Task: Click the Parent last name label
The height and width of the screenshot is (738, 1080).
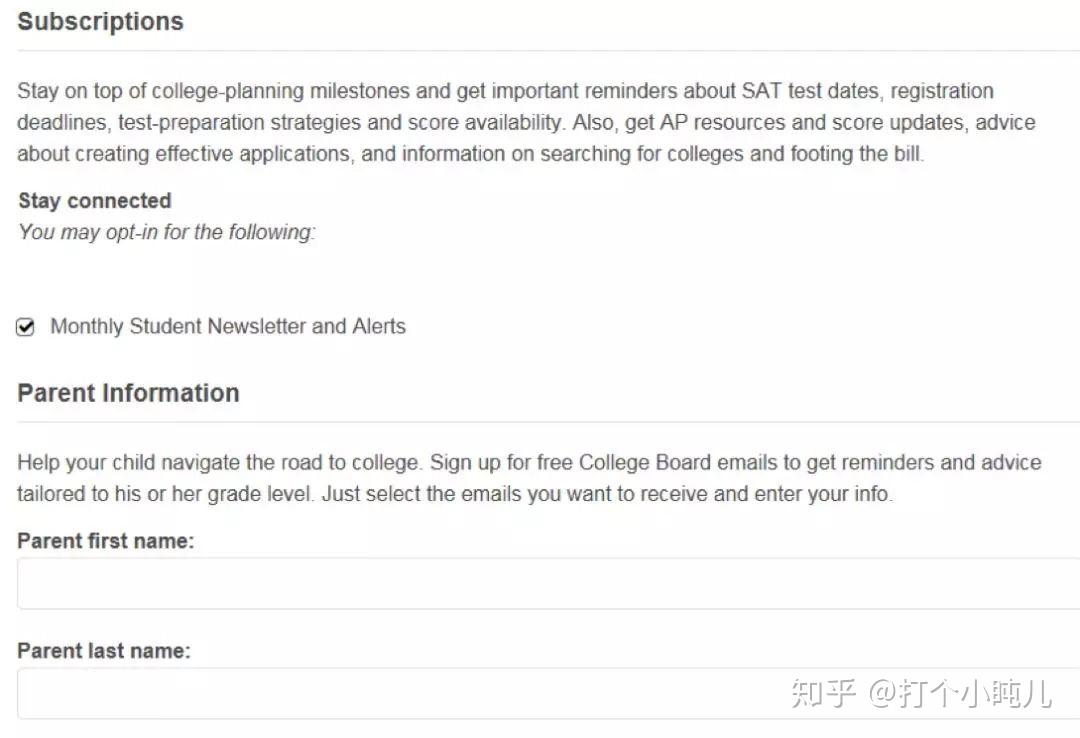Action: point(104,650)
